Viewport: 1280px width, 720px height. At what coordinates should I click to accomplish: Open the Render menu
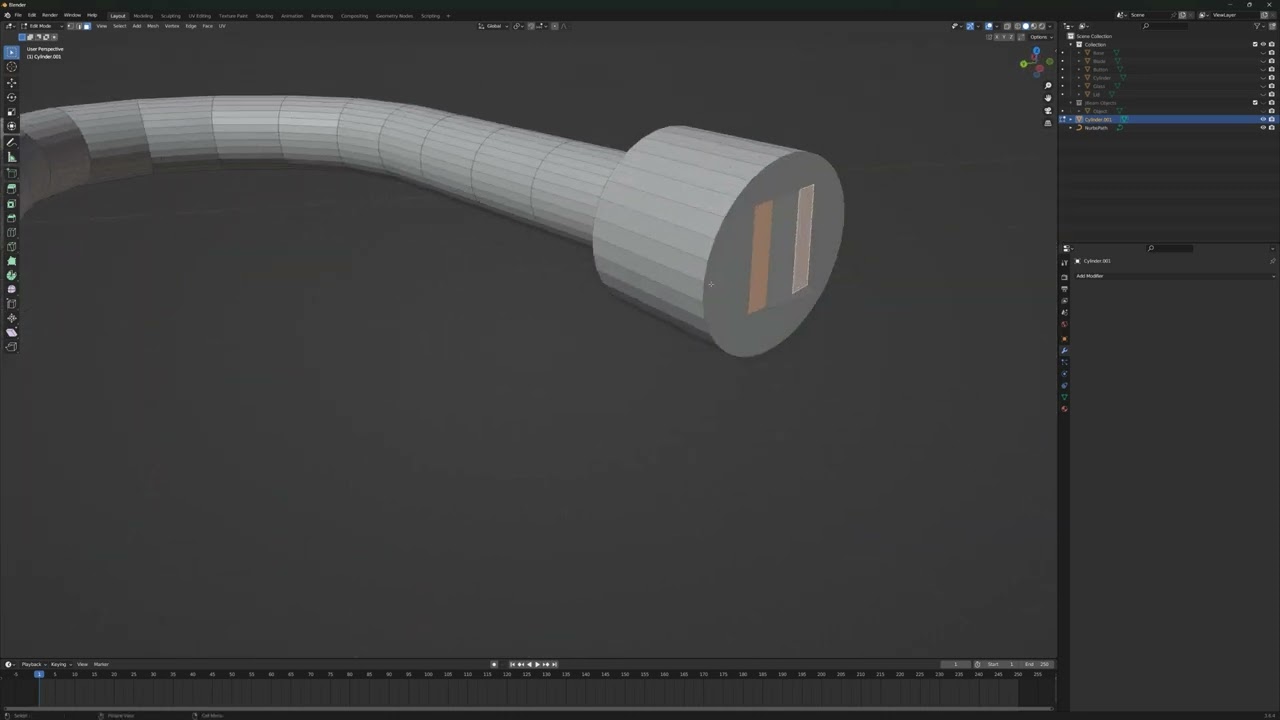click(49, 15)
